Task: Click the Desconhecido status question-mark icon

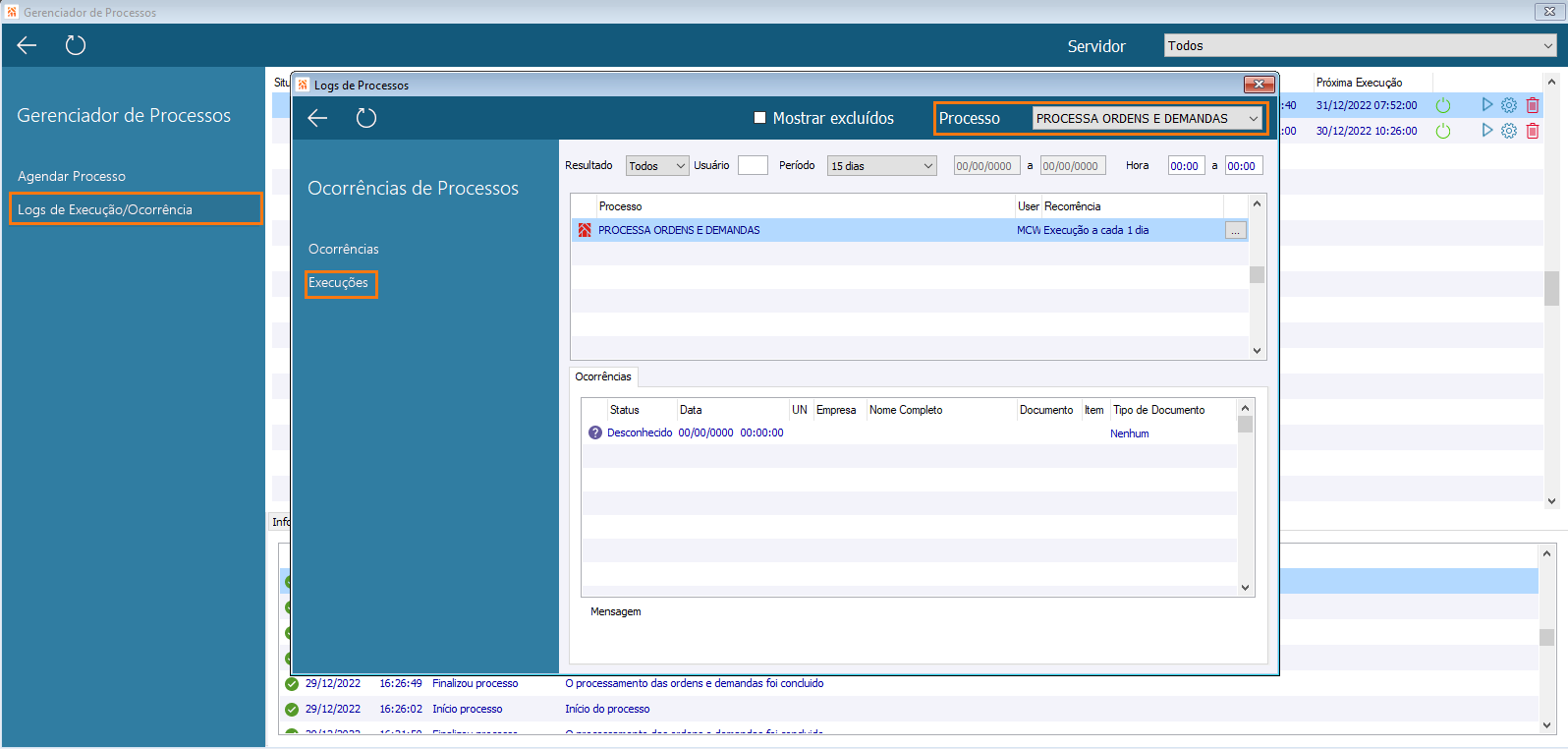Action: tap(595, 432)
